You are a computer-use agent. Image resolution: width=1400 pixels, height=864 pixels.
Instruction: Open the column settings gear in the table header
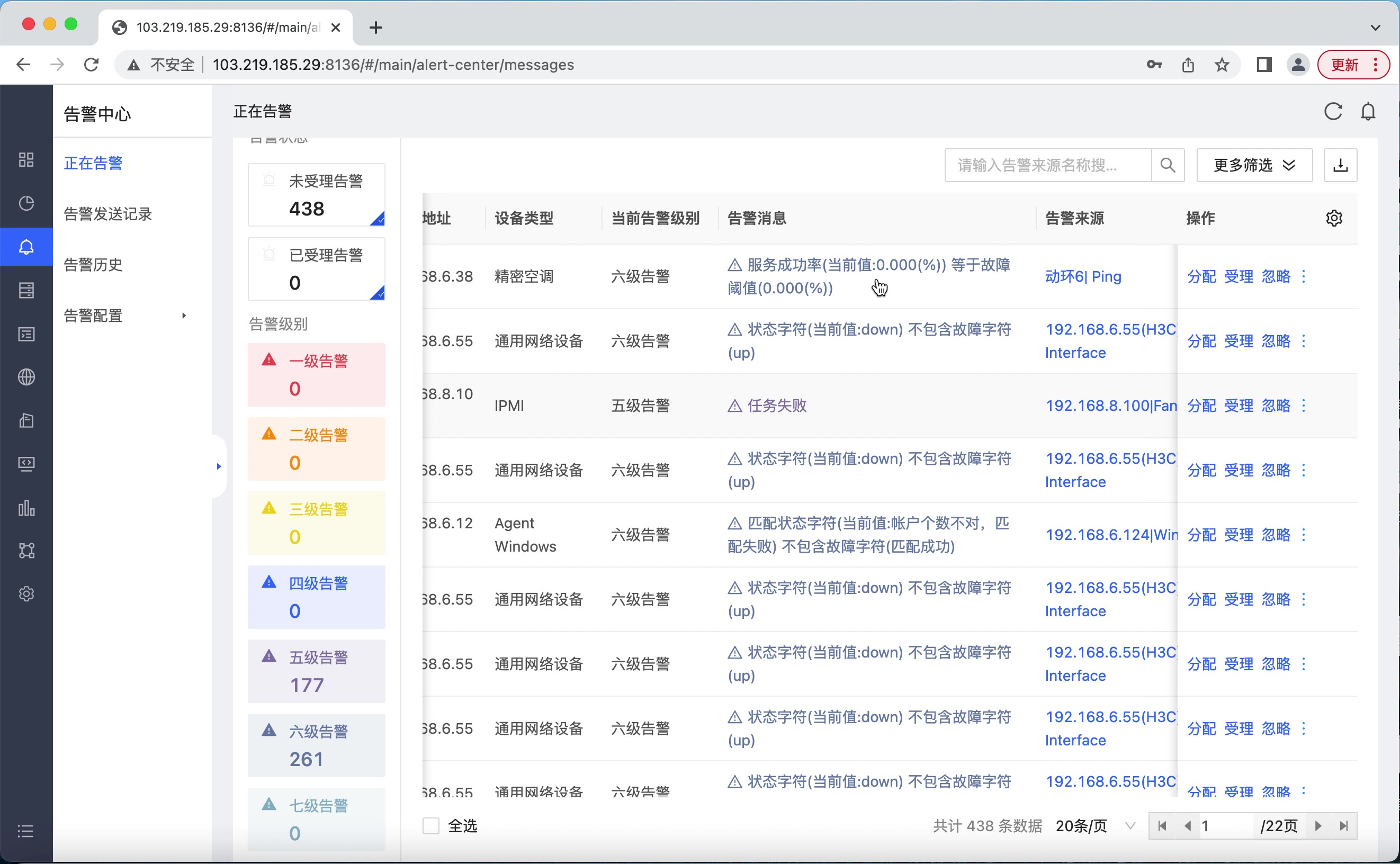pos(1335,217)
